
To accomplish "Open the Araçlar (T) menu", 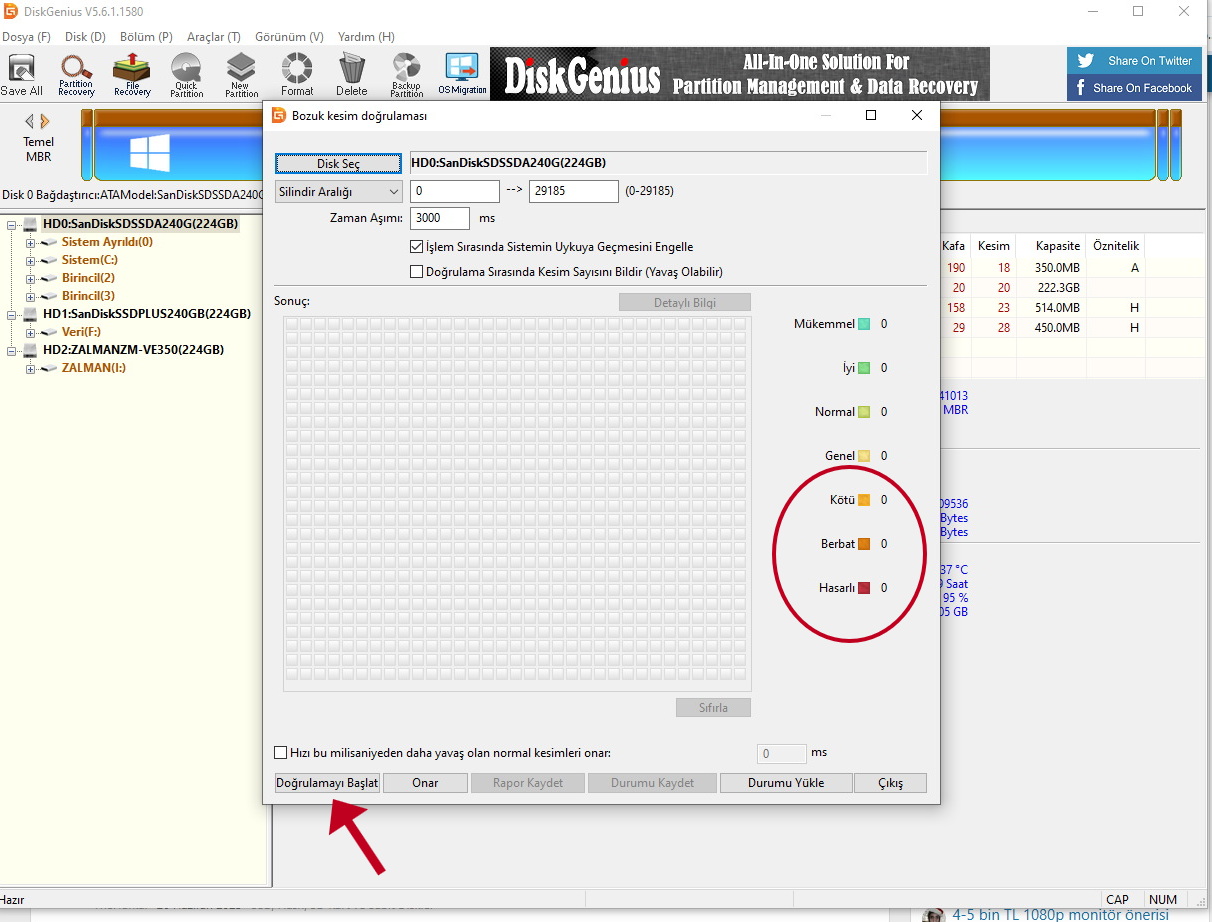I will (x=214, y=37).
